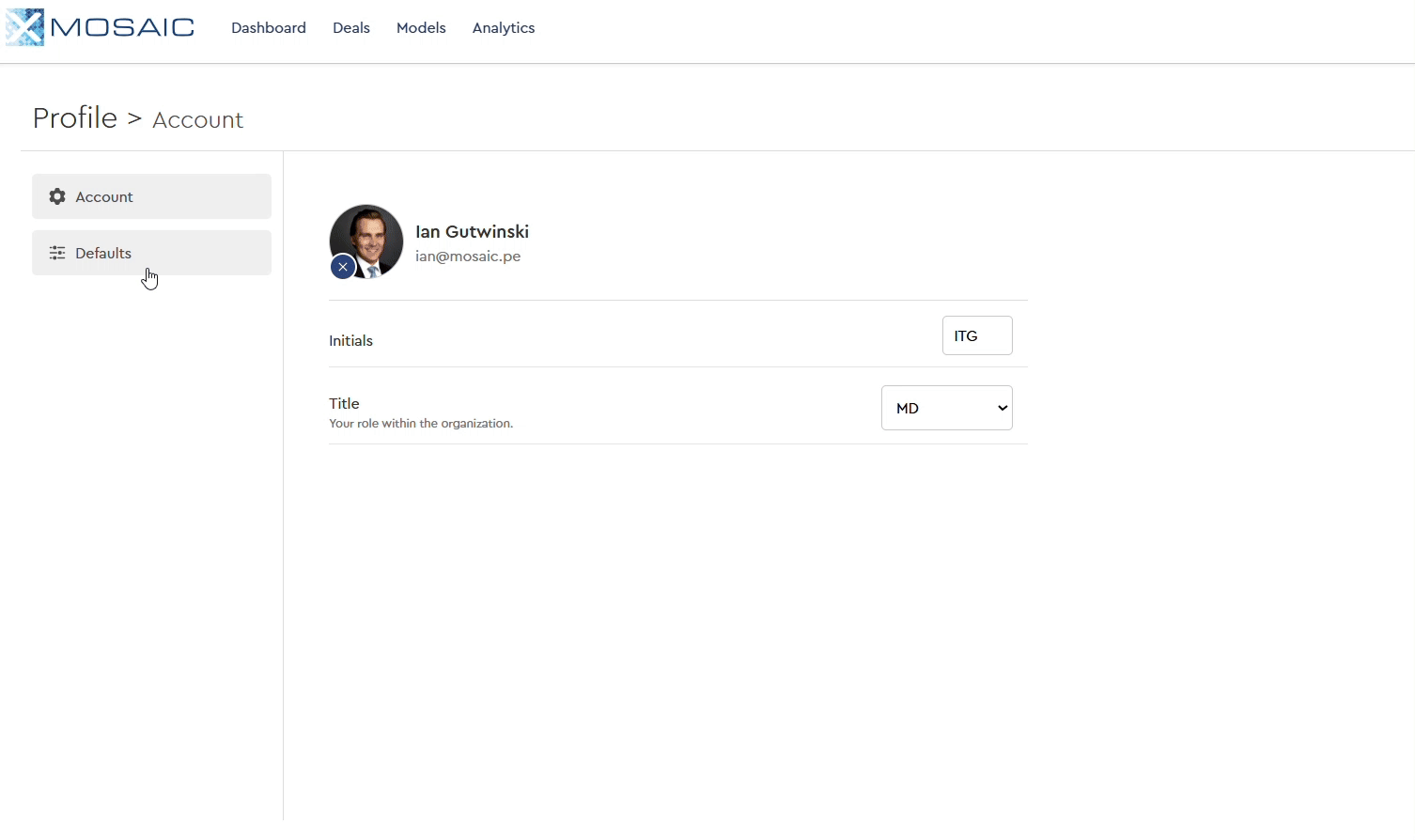Viewport: 1415px width, 840px height.
Task: Click the Mosaic logo icon
Action: [24, 27]
